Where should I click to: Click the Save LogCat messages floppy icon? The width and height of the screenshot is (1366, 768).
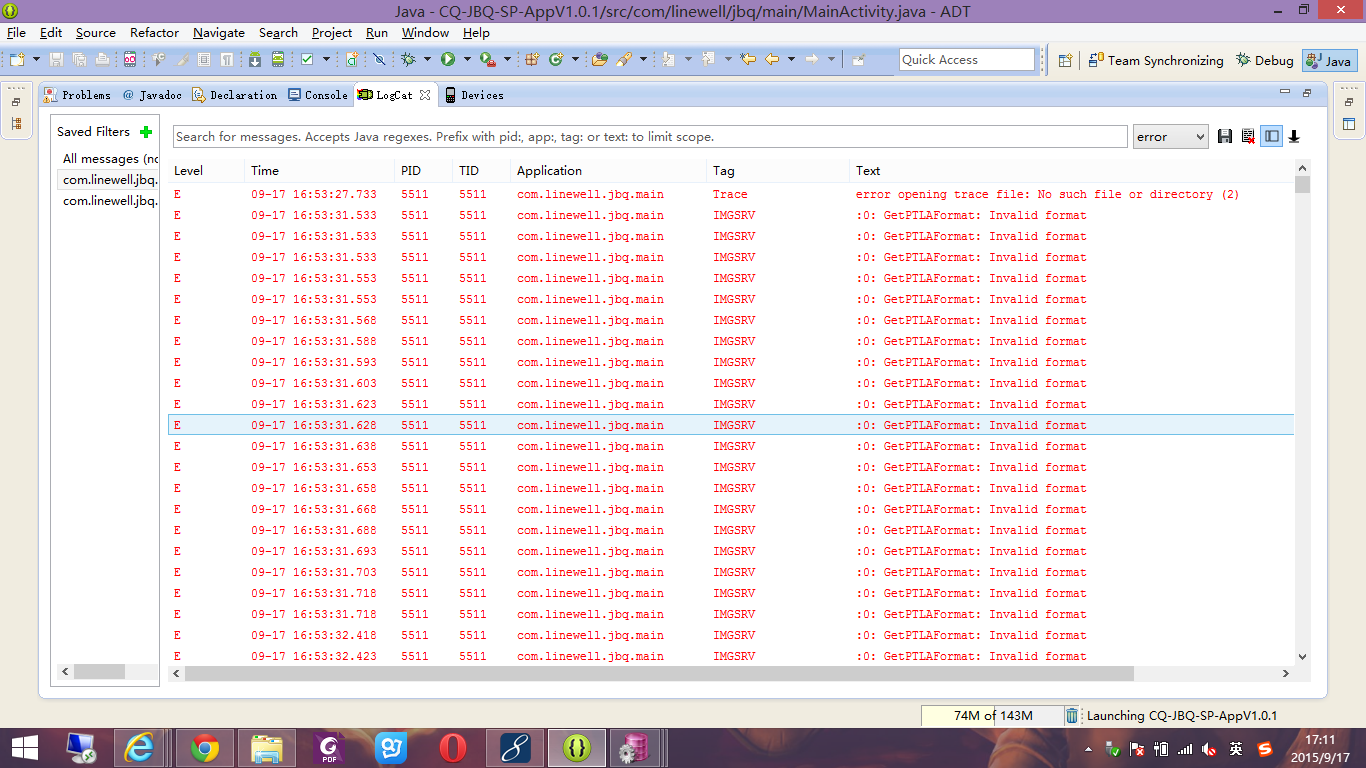pyautogui.click(x=1225, y=137)
